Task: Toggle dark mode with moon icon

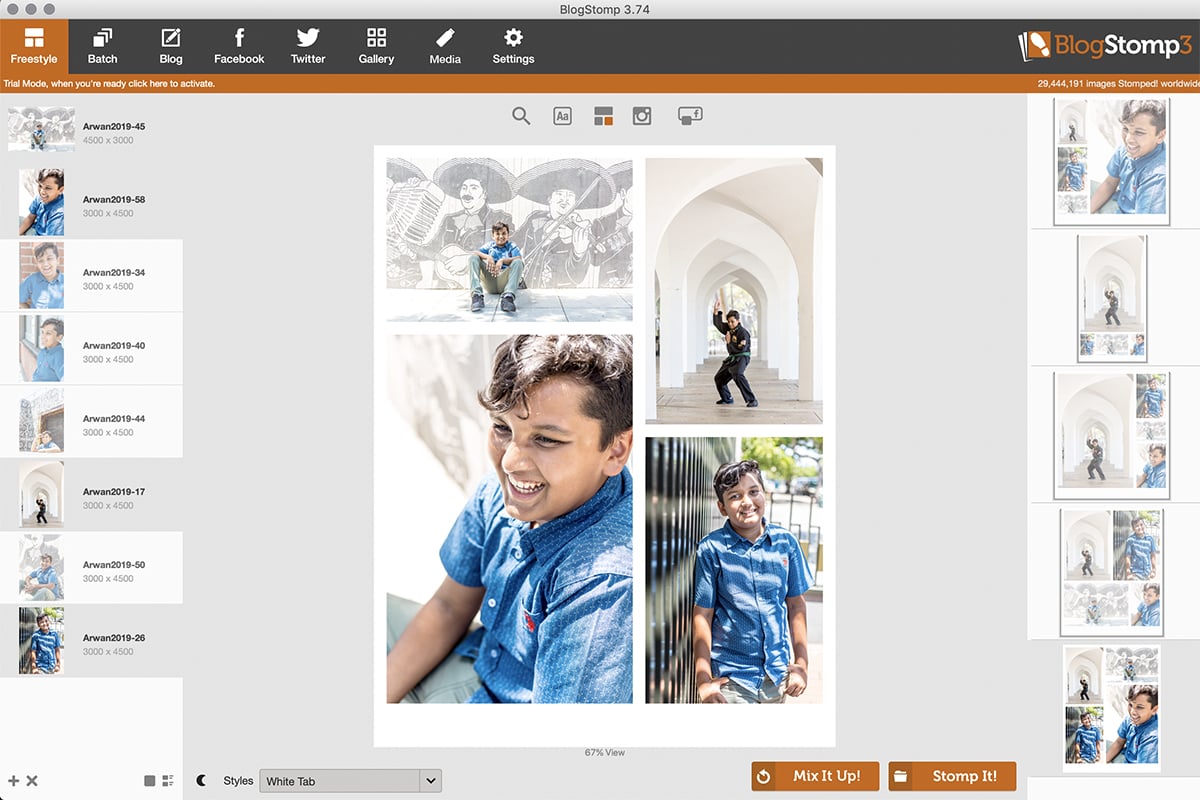Action: (x=202, y=780)
